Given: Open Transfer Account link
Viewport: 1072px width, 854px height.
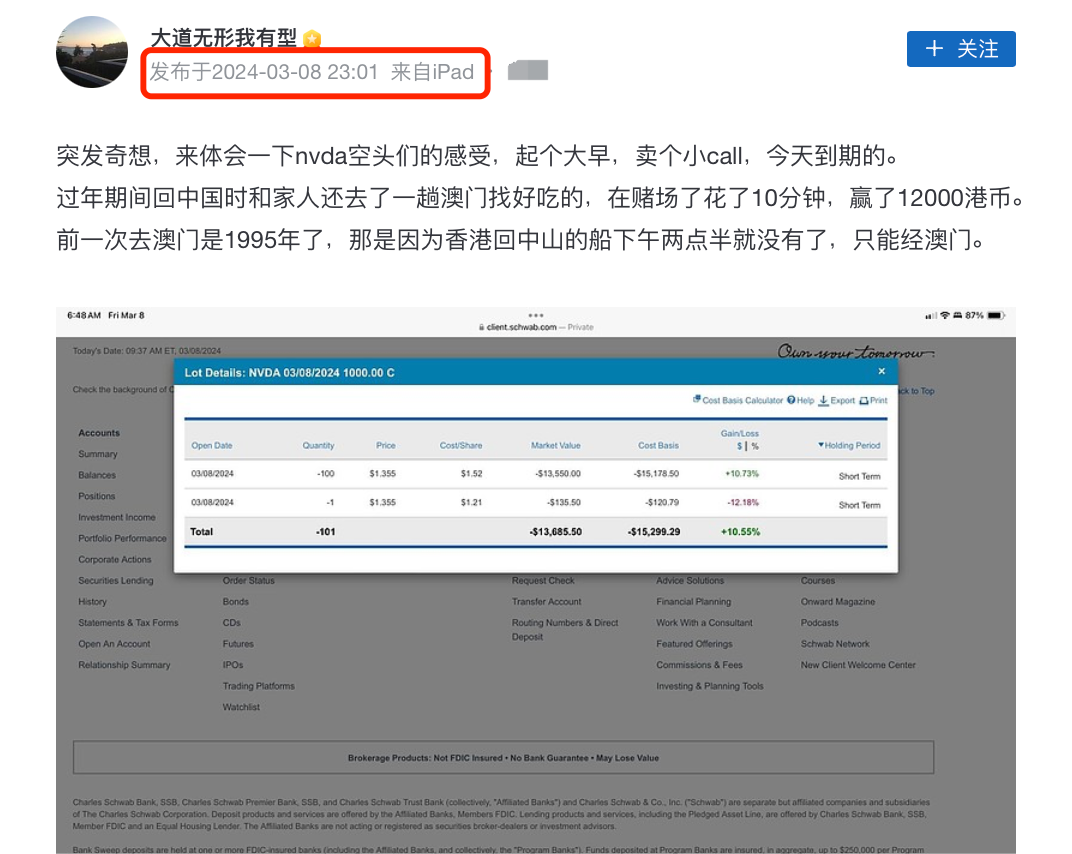Looking at the screenshot, I should (546, 602).
